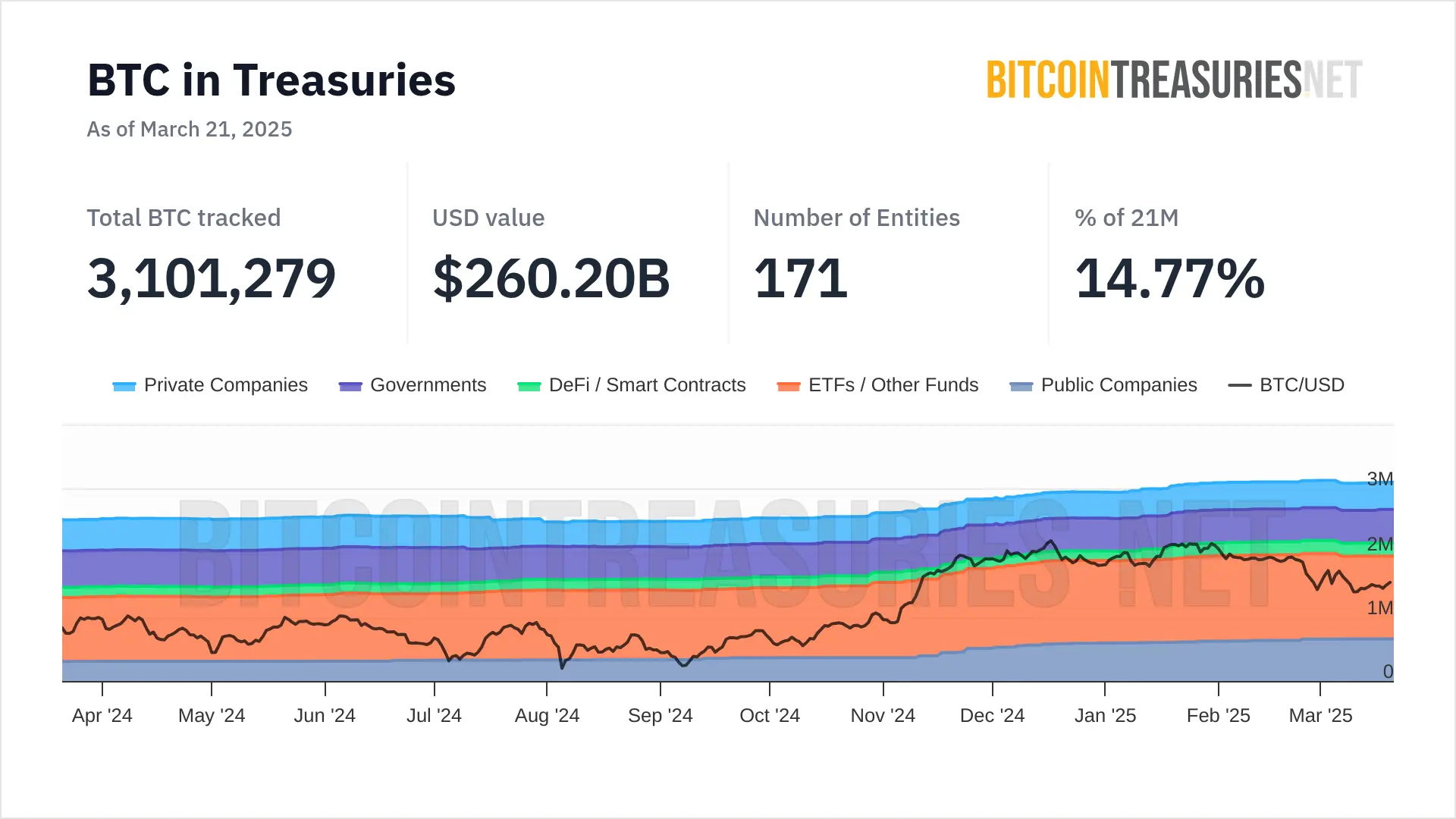The width and height of the screenshot is (1456, 819).
Task: Click the DeFi / Smart Contracts green swatch
Action: 529,386
